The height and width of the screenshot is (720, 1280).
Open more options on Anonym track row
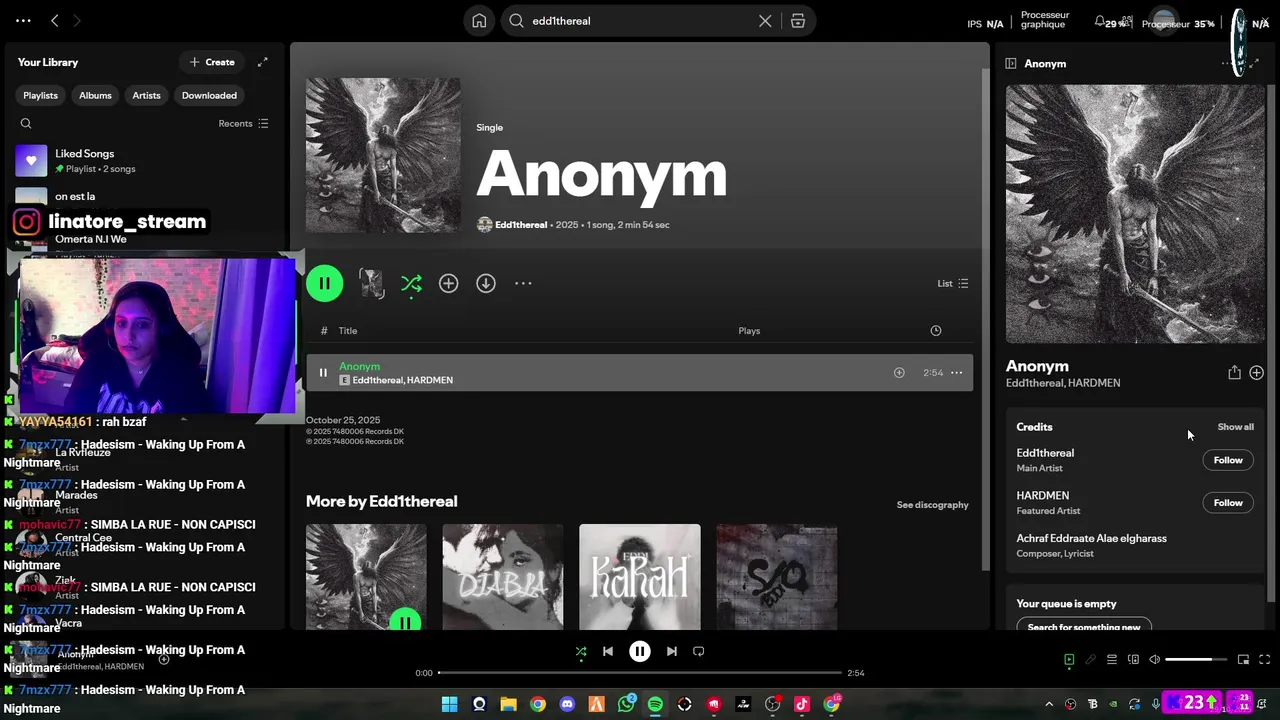click(x=956, y=373)
